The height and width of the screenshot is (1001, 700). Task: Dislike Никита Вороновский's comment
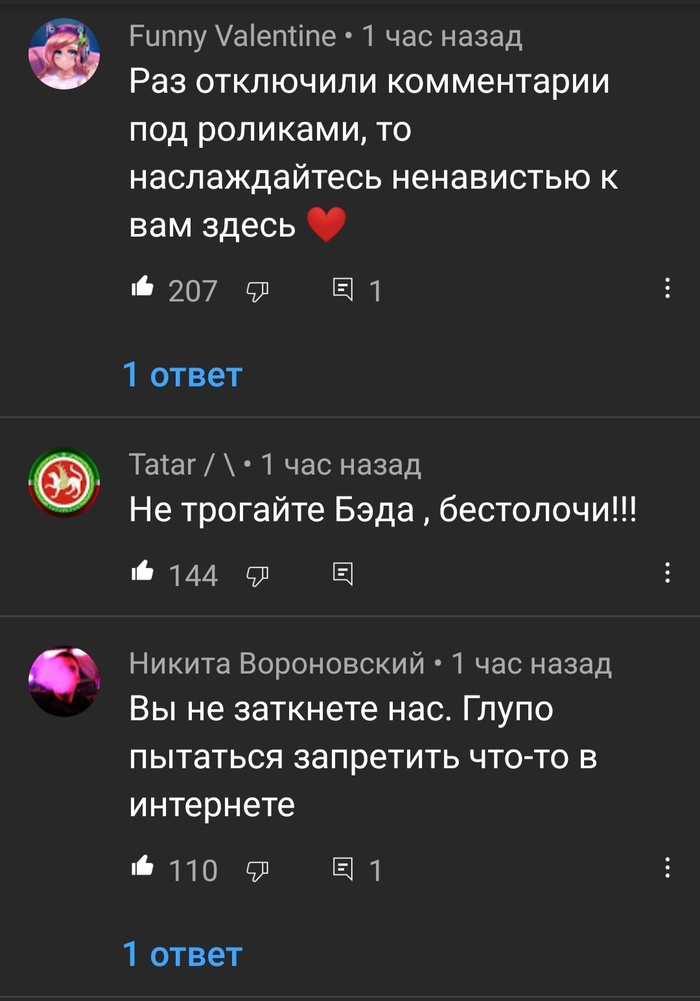[257, 871]
